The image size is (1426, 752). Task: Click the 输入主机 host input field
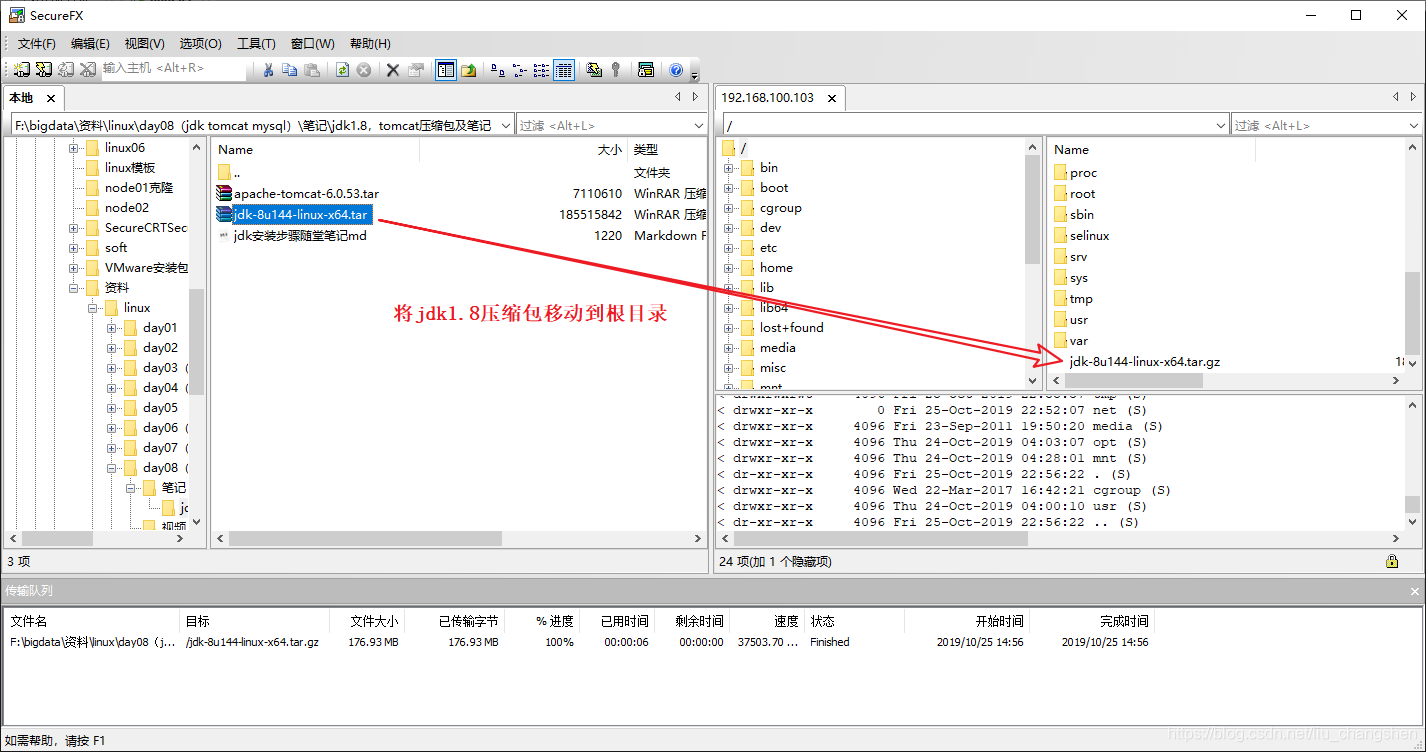coord(174,69)
